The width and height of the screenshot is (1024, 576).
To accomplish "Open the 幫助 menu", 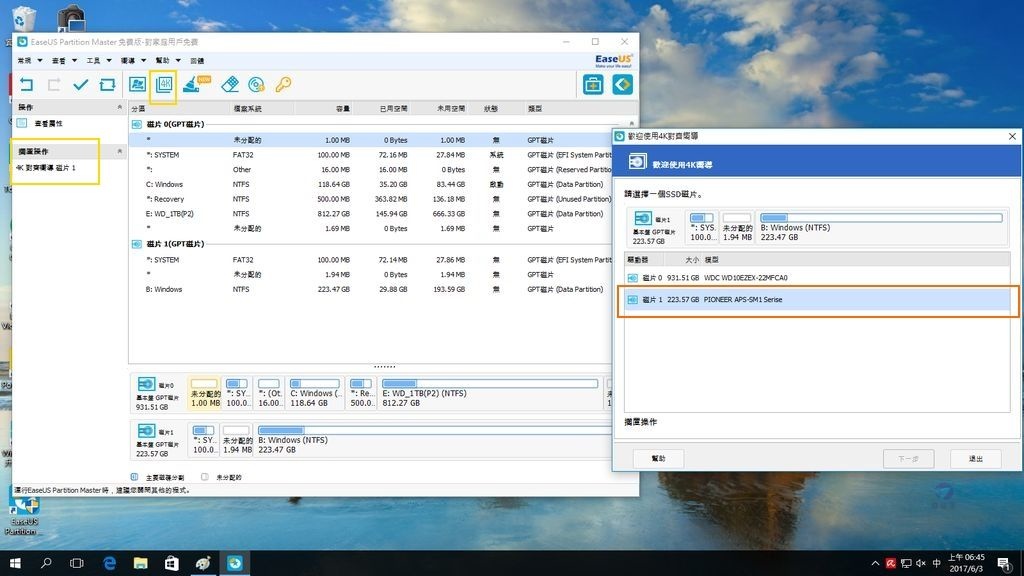I will click(x=162, y=61).
